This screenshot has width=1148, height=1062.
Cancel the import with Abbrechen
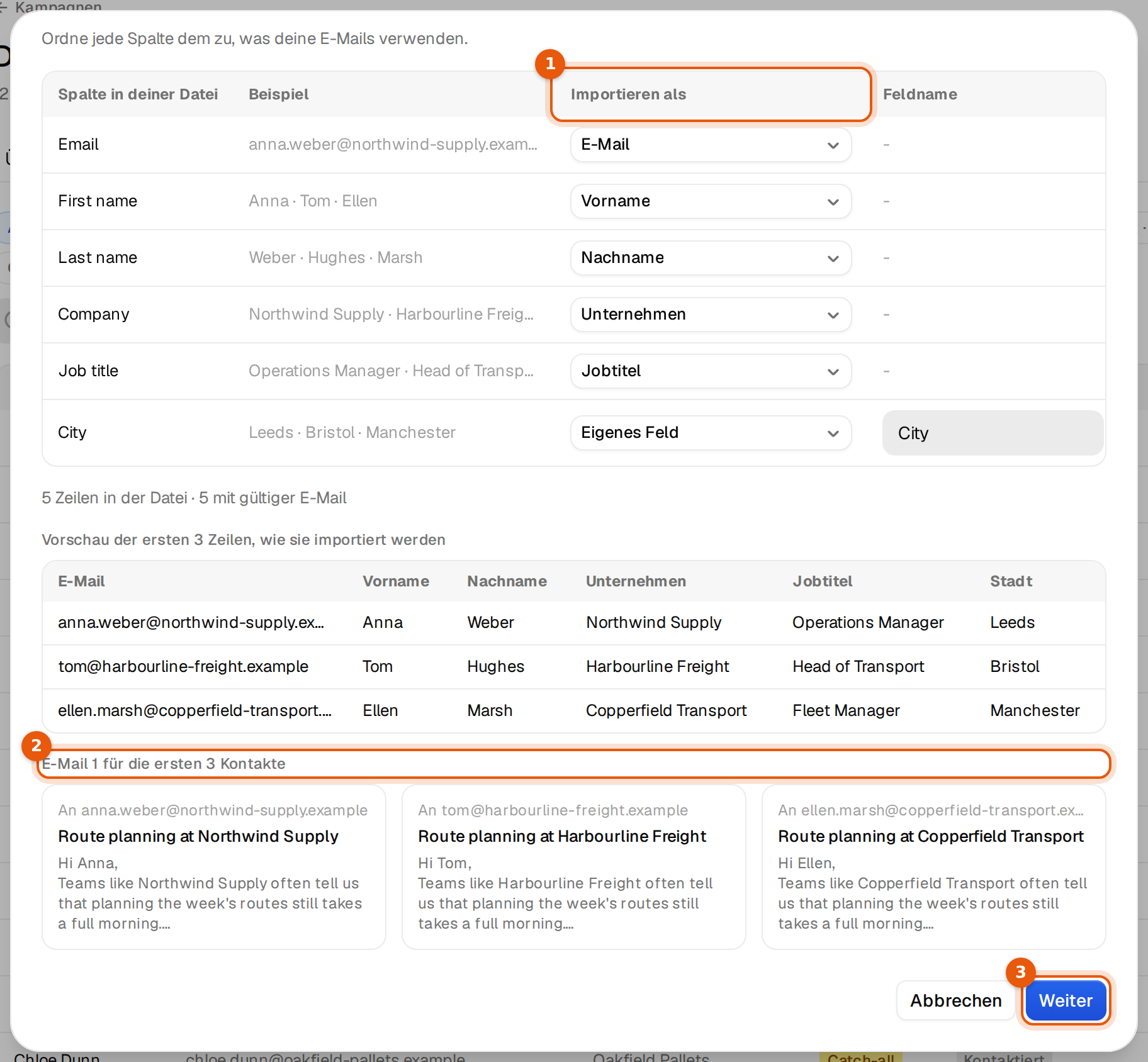(955, 1000)
